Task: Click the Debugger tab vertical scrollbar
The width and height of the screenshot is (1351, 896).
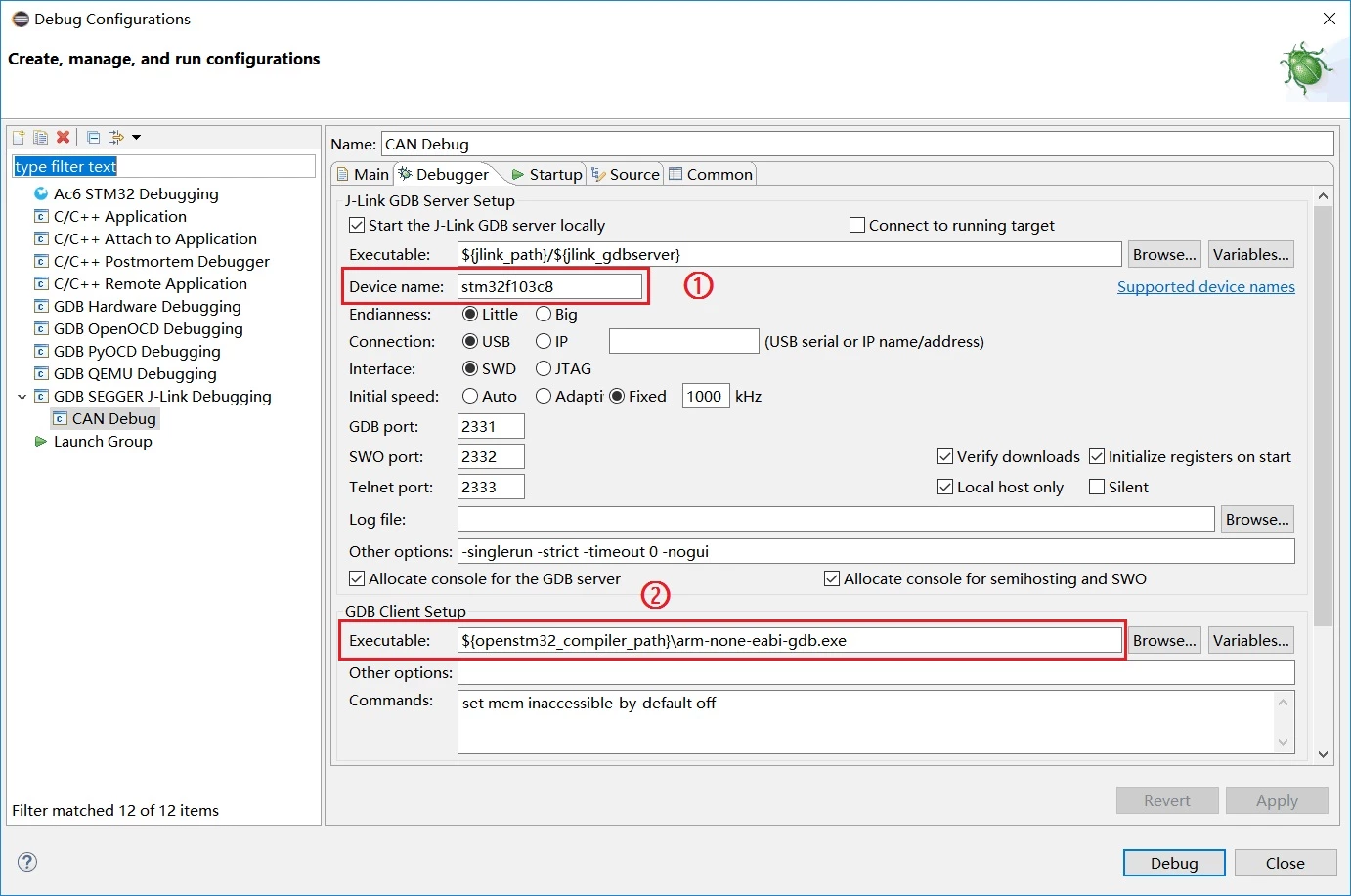Action: click(x=1323, y=415)
